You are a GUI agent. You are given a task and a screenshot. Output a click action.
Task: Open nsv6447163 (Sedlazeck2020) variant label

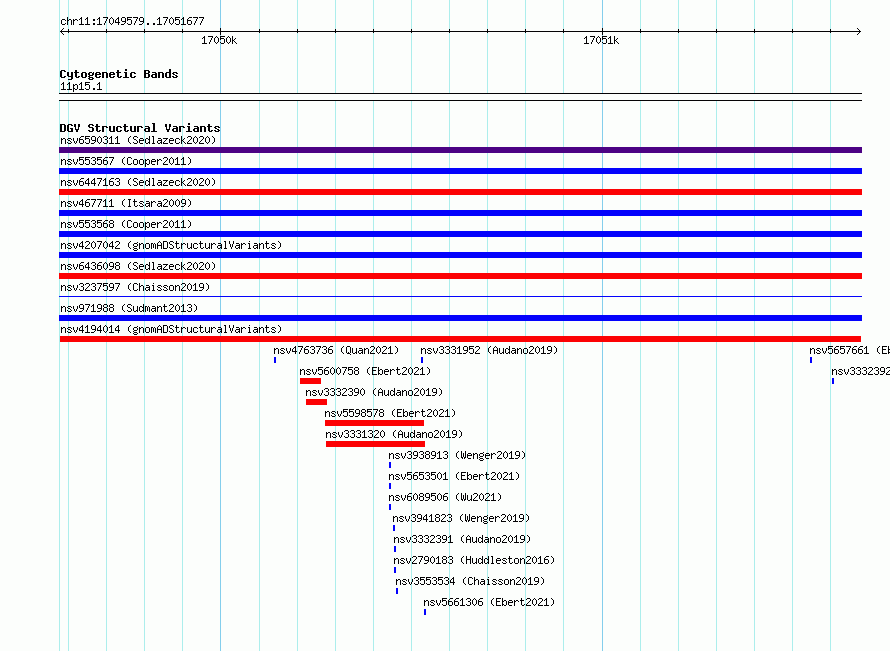138,182
